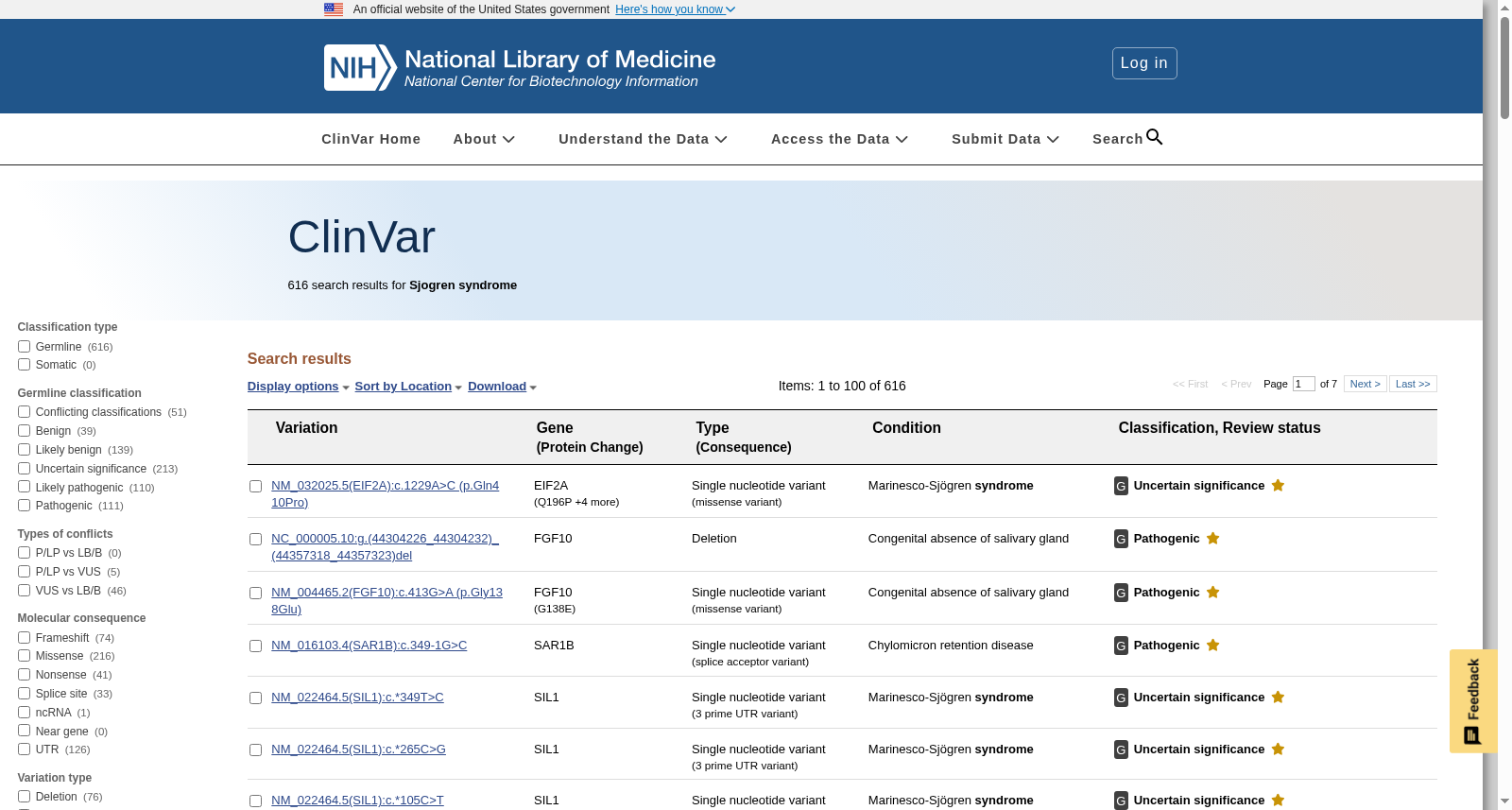Click the Feedback tab icon
The image size is (1512, 810).
(1472, 735)
